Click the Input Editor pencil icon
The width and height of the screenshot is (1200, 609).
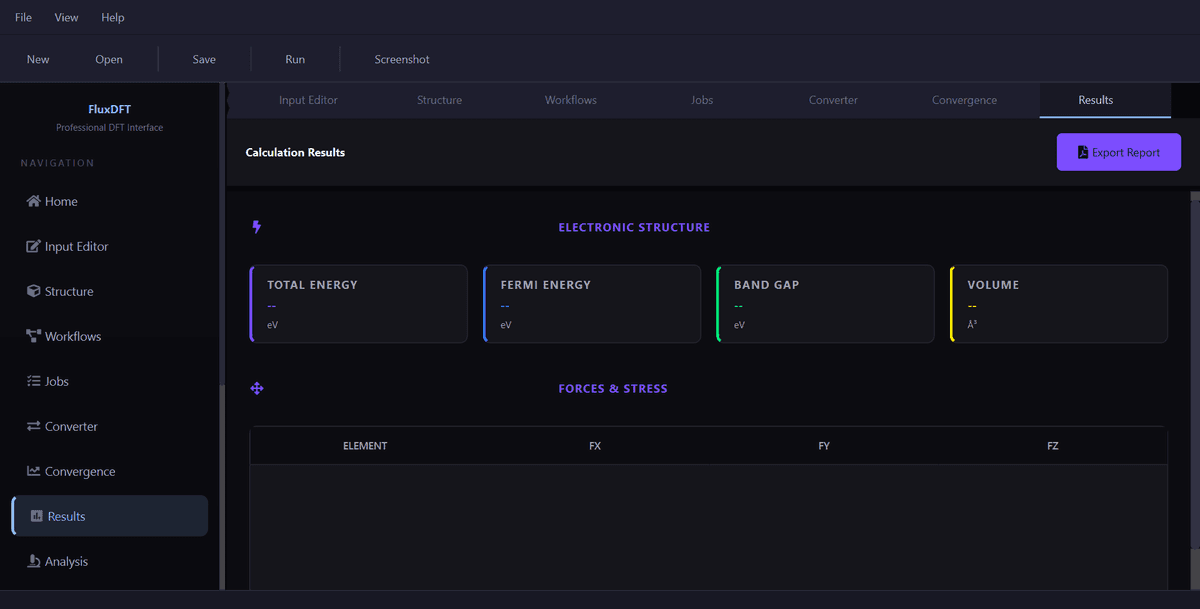33,246
